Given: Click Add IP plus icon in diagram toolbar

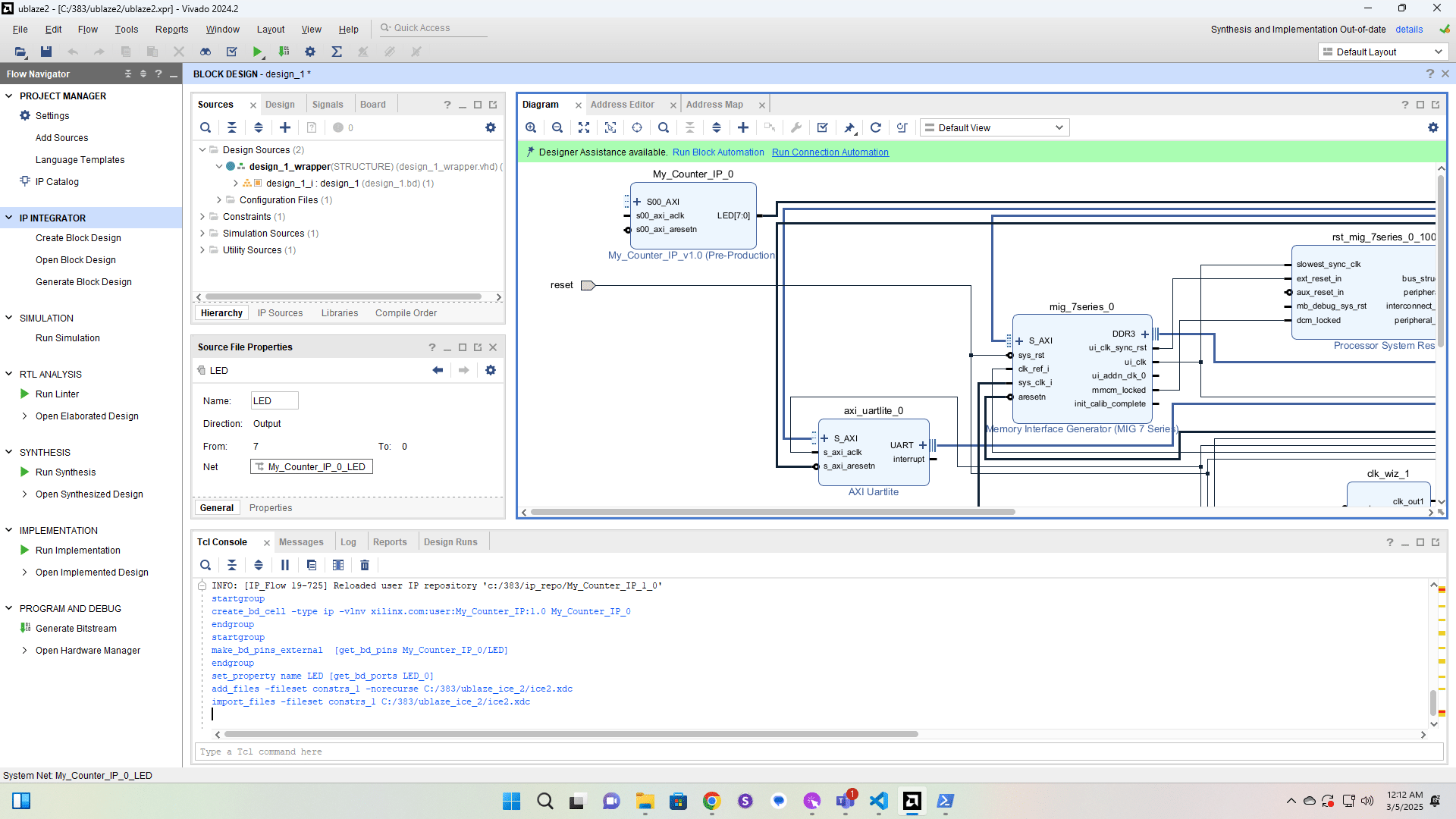Looking at the screenshot, I should [743, 127].
